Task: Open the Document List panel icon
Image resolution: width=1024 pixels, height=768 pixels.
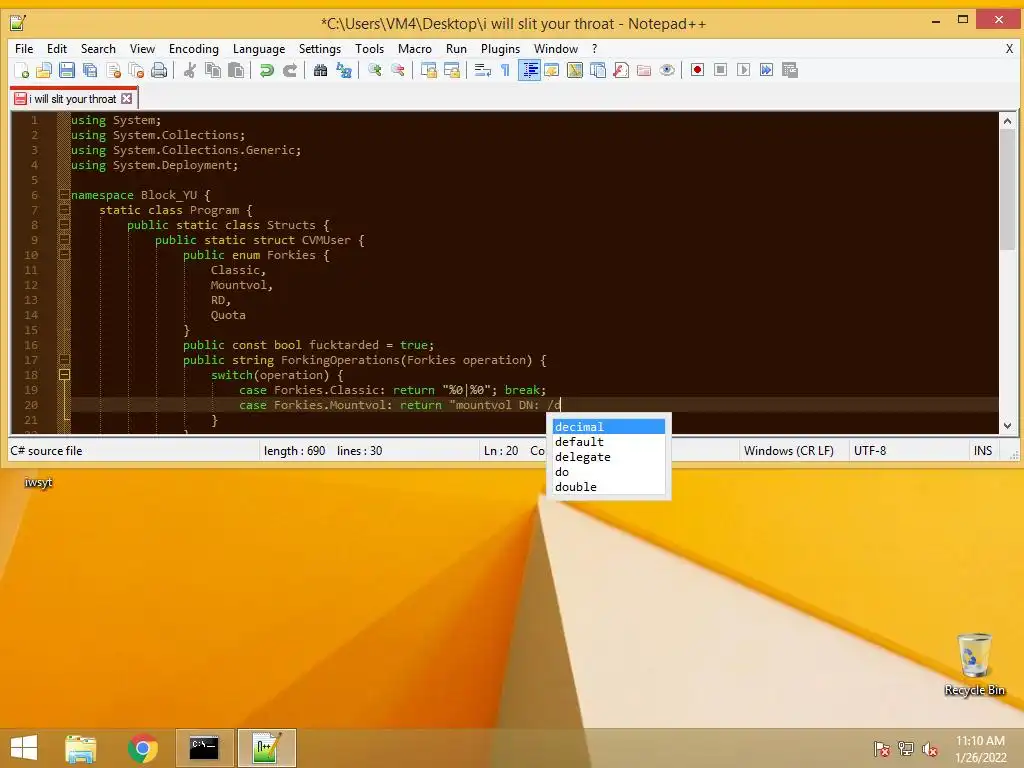Action: click(598, 70)
